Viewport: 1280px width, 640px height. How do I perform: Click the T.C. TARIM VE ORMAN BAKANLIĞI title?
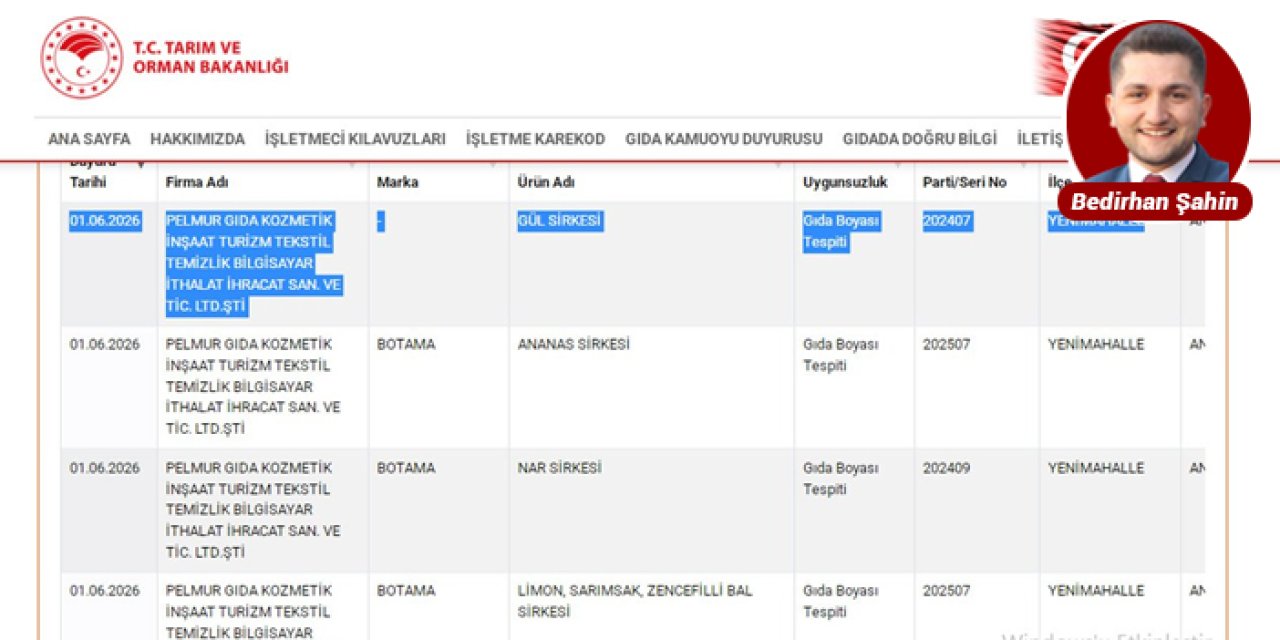pos(211,57)
